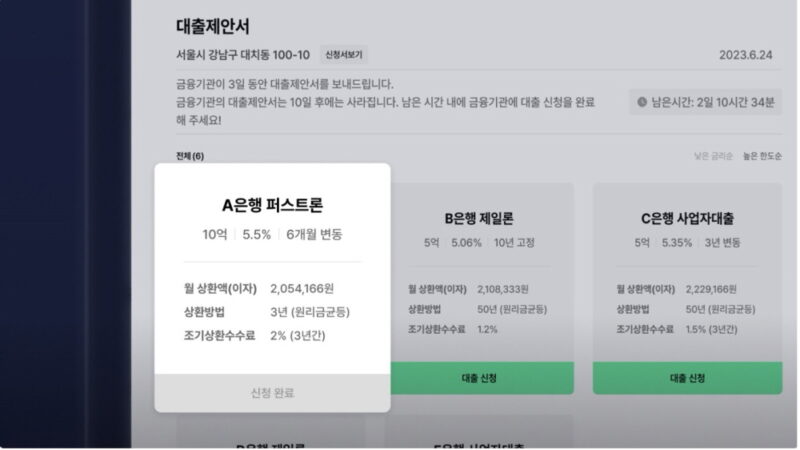The width and height of the screenshot is (800, 450).
Task: Open the 신청서보기 application view button
Action: 344,55
